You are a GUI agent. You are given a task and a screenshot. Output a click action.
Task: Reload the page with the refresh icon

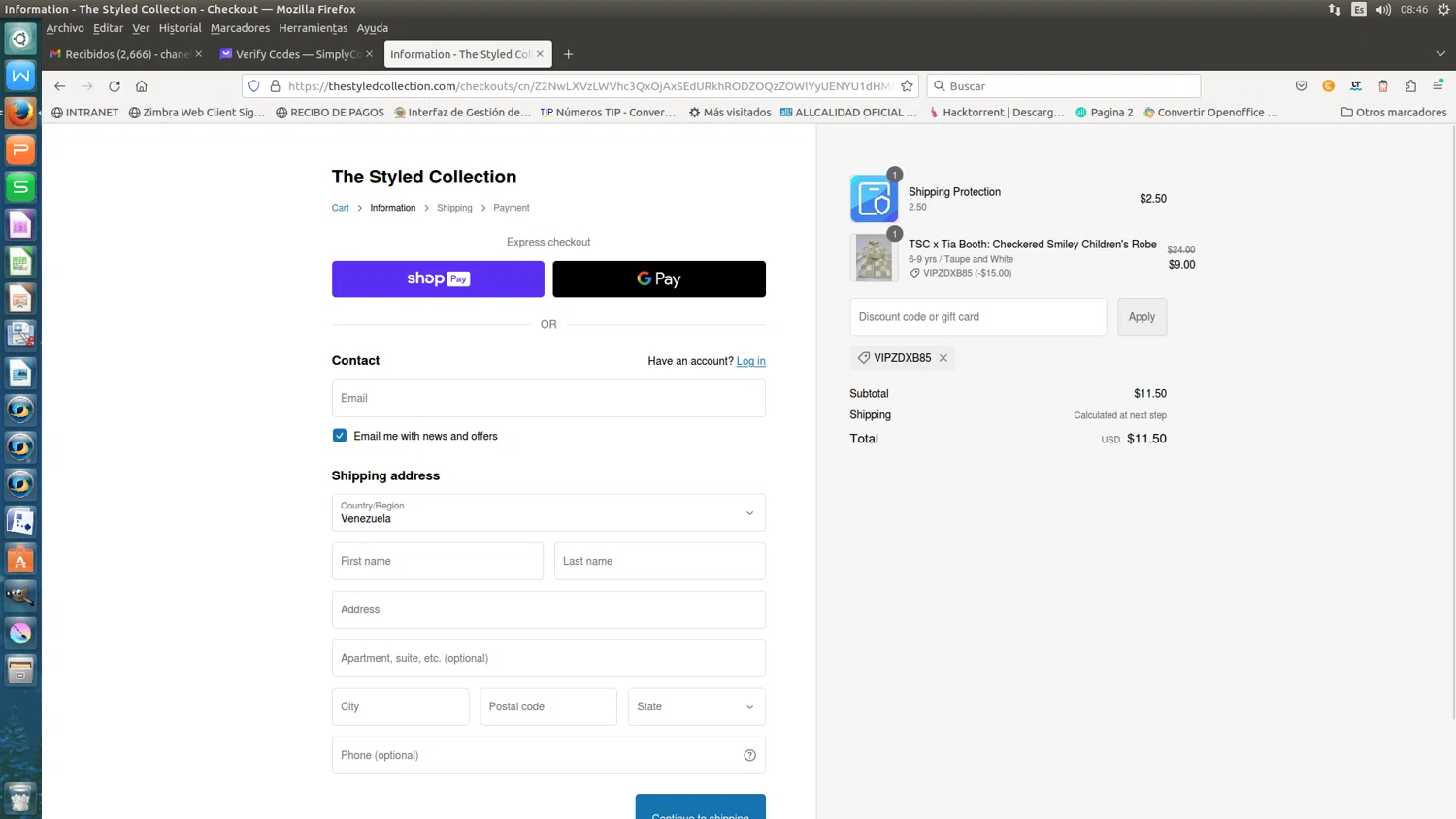(115, 86)
